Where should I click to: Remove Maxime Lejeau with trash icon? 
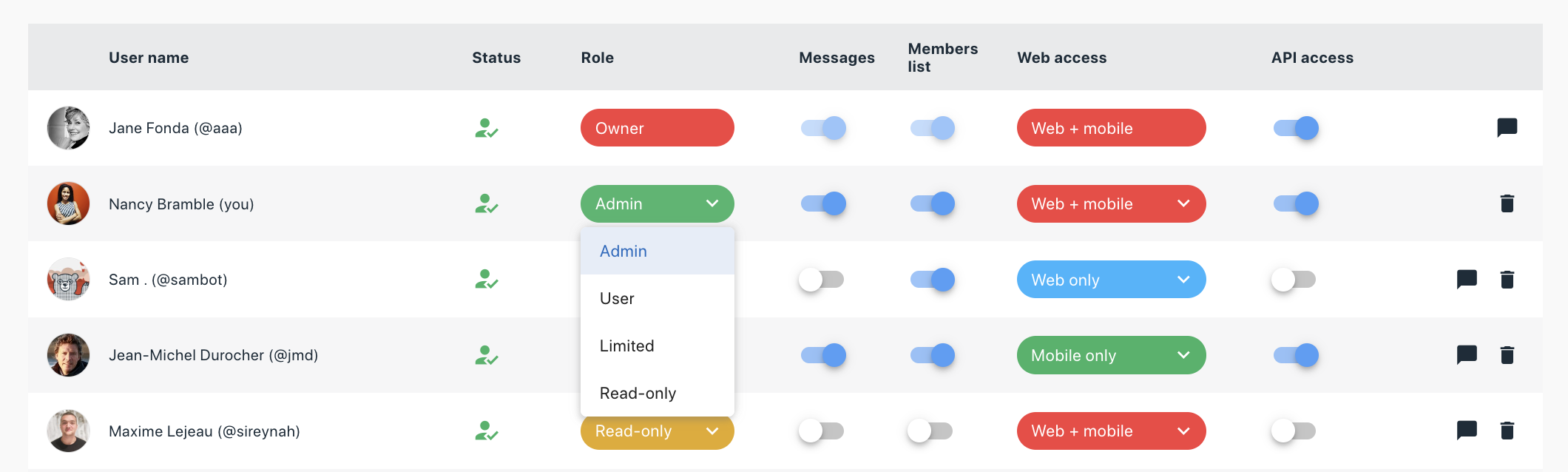click(1507, 431)
